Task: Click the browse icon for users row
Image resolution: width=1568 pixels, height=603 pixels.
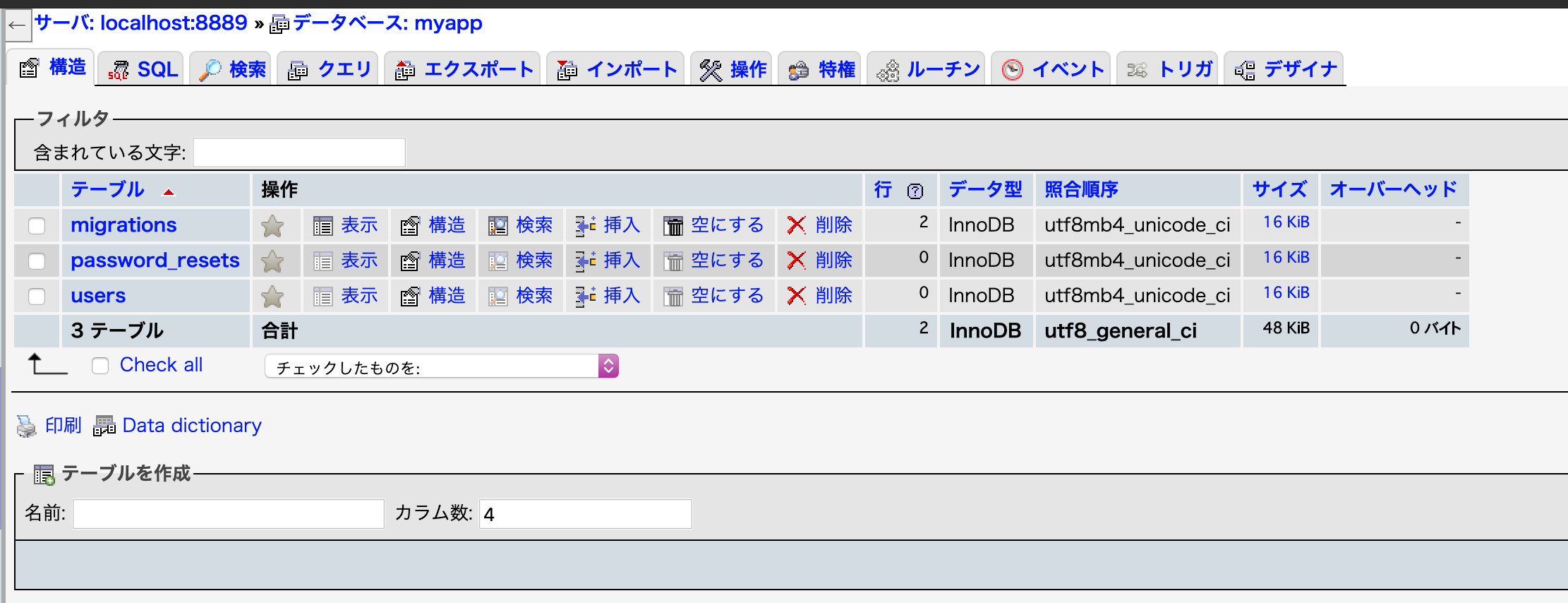Action: [x=323, y=297]
